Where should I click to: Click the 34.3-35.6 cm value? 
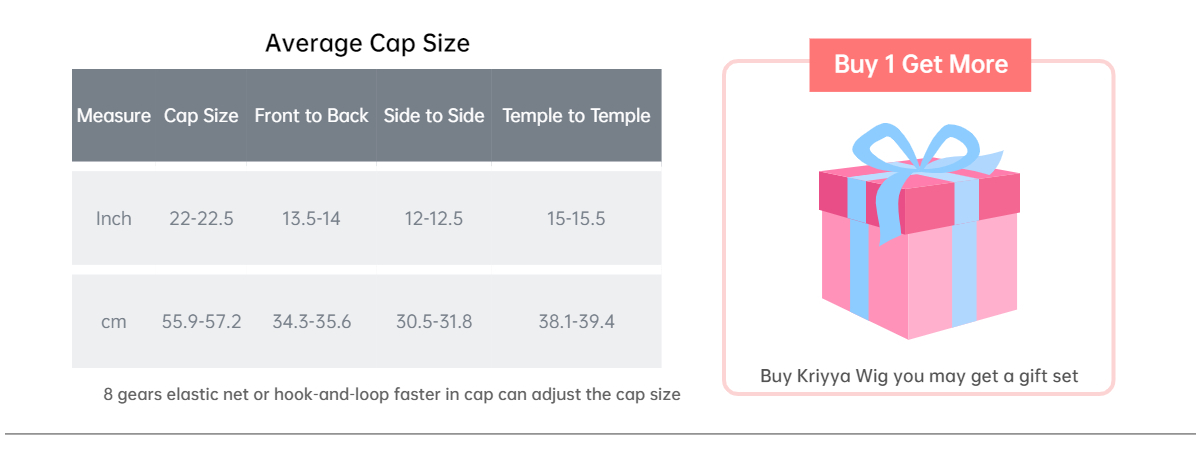311,322
